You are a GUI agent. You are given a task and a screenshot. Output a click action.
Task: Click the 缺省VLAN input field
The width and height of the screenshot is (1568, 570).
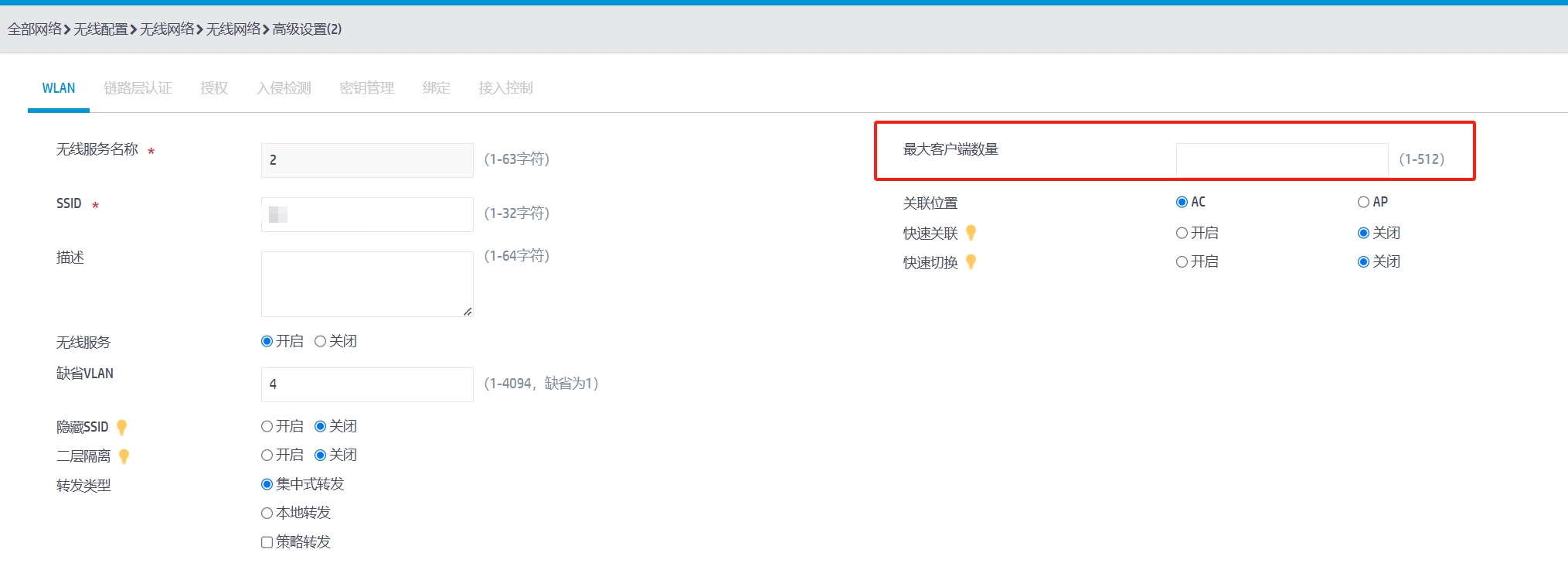tap(367, 384)
